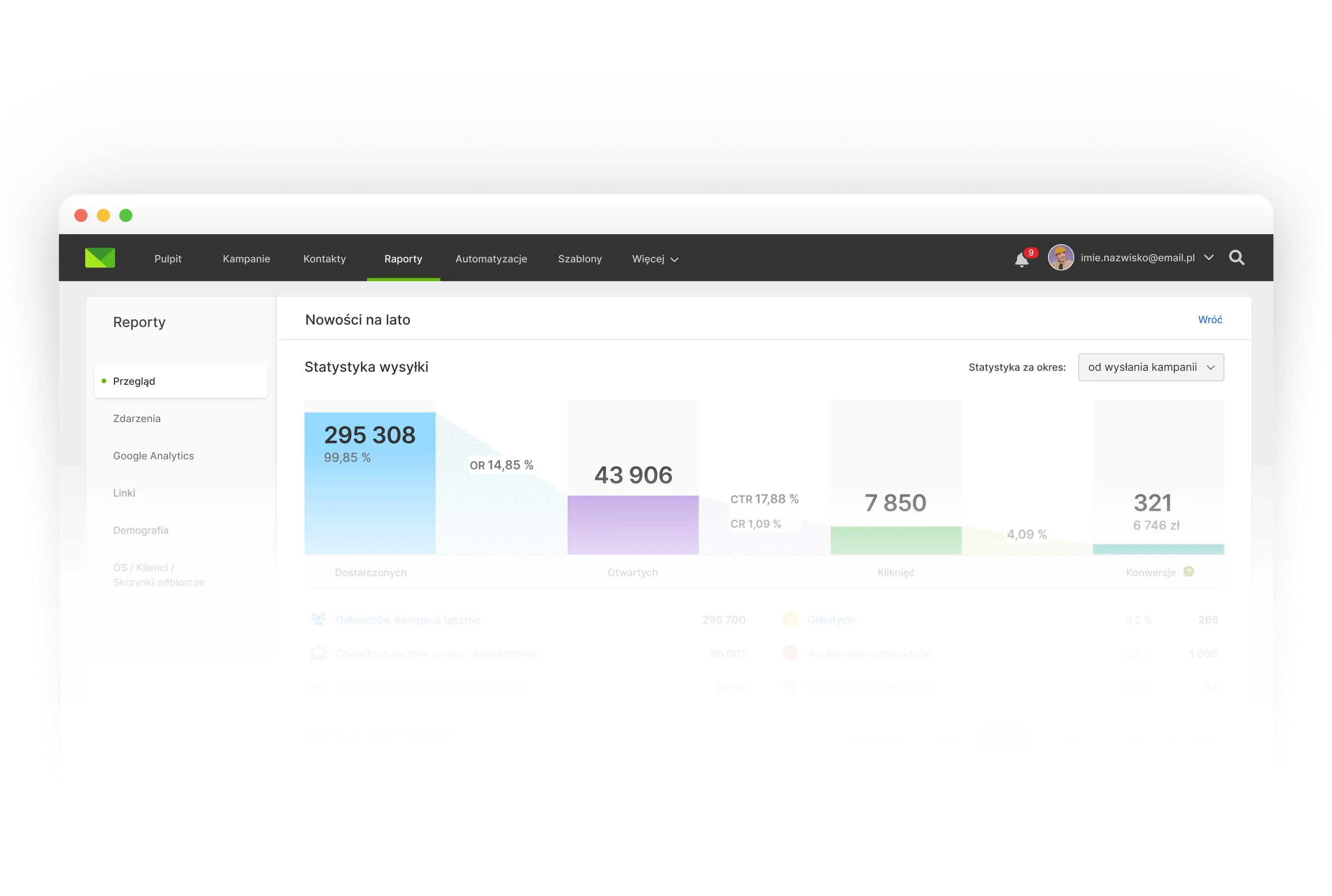
Task: Select Zdarzenia in the sidebar
Action: coord(137,418)
